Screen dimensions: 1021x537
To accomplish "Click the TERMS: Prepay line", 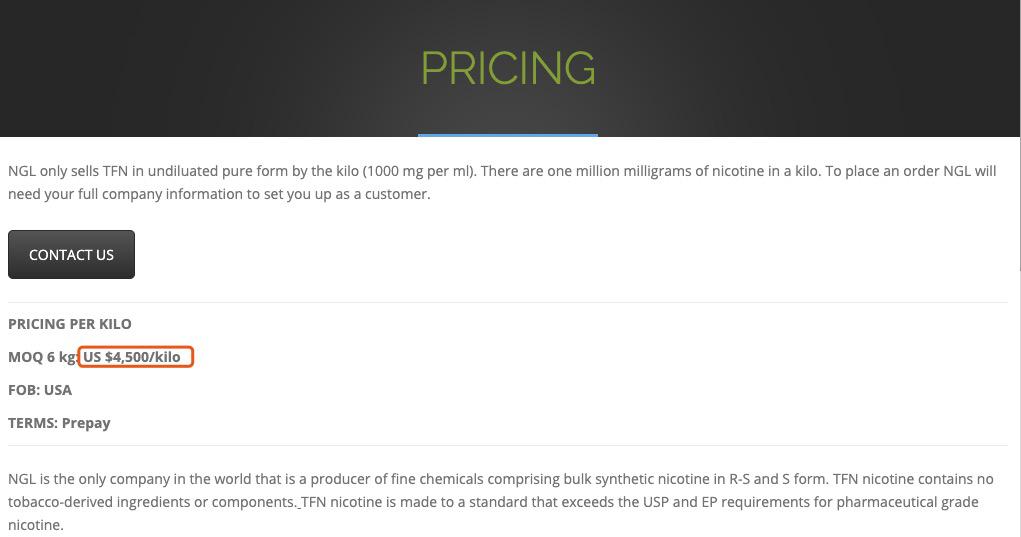I will click(59, 423).
